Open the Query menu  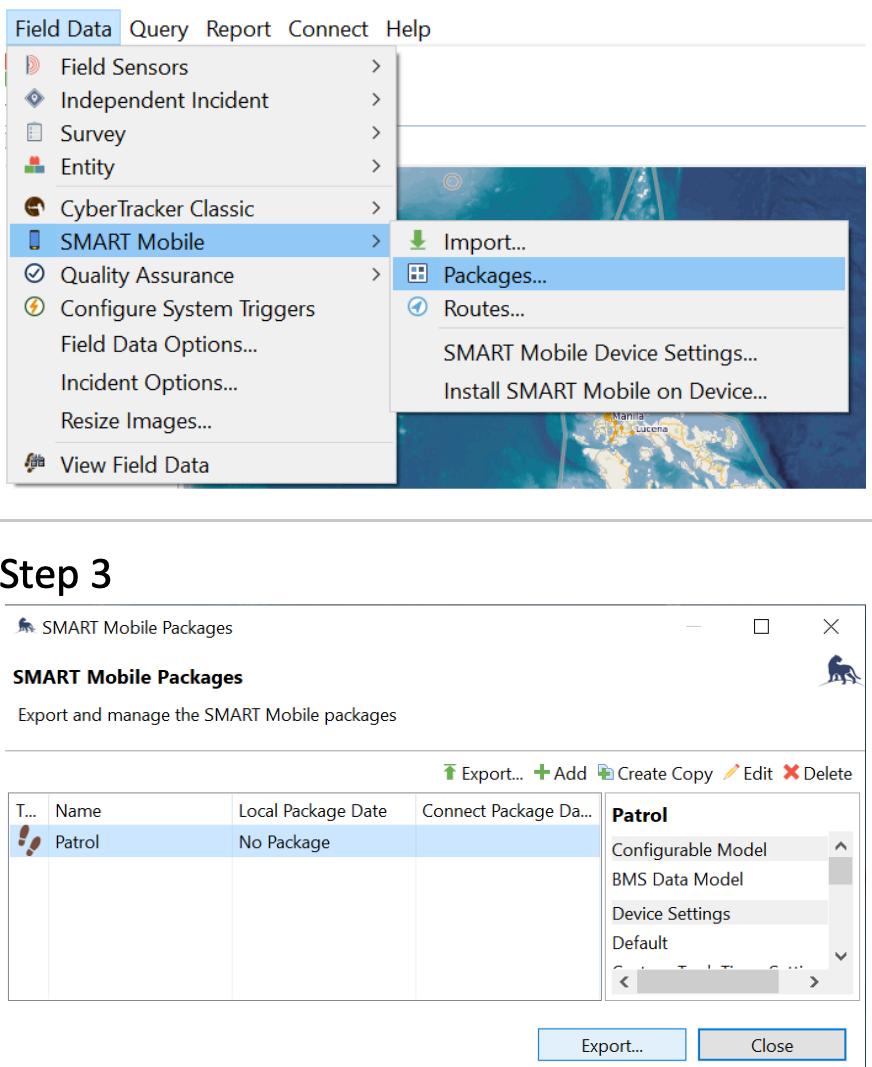coord(159,29)
